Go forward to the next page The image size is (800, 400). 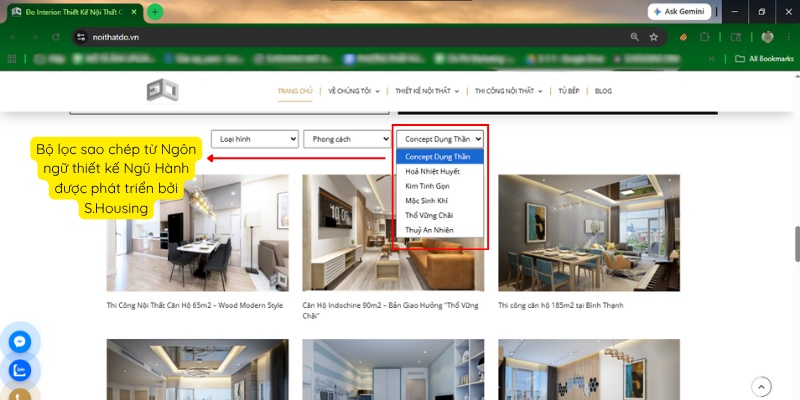point(34,37)
